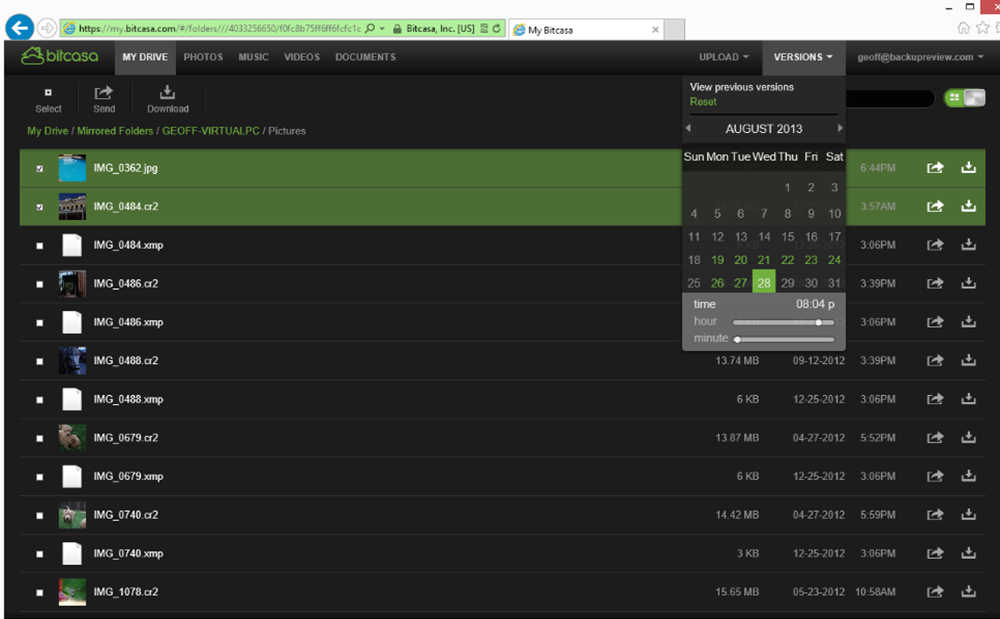The width and height of the screenshot is (1000, 619).
Task: Click the Send icon in the toolbar
Action: click(x=104, y=93)
